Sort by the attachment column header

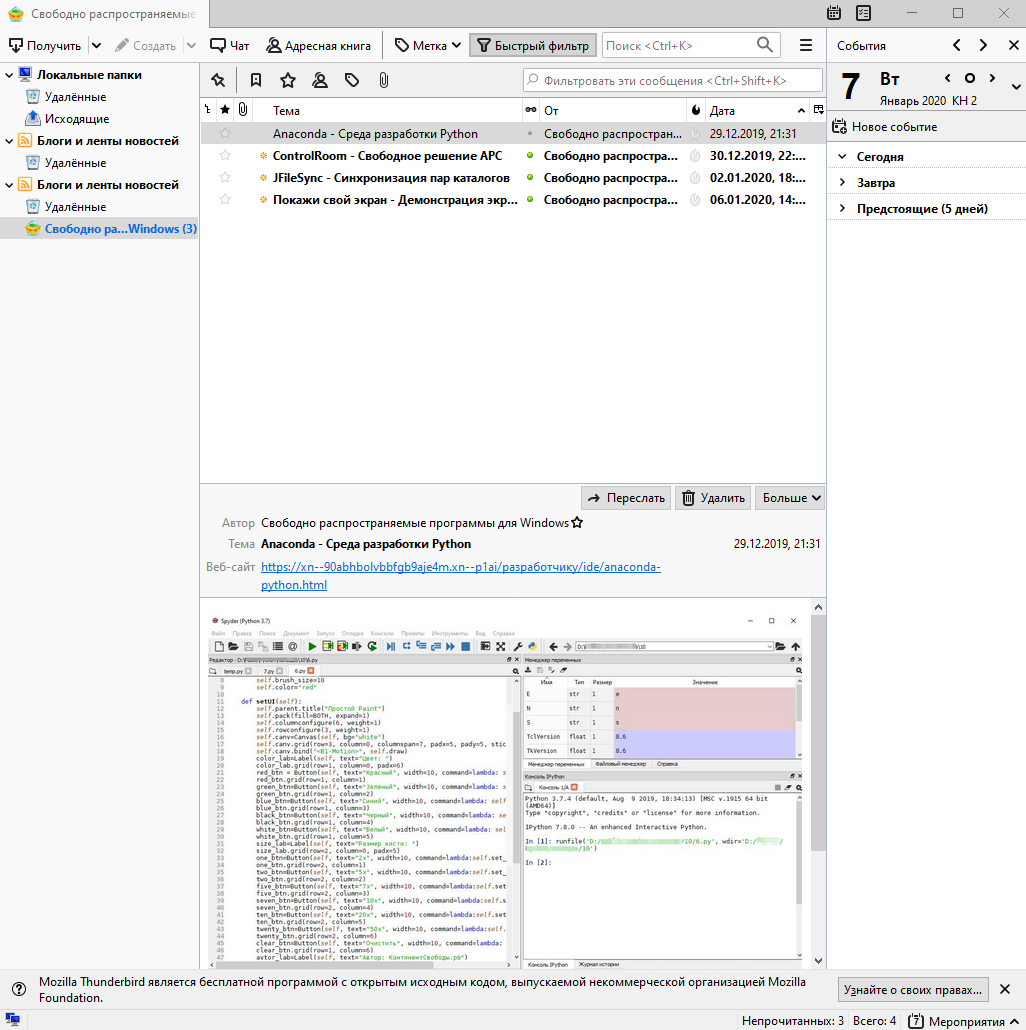point(243,110)
